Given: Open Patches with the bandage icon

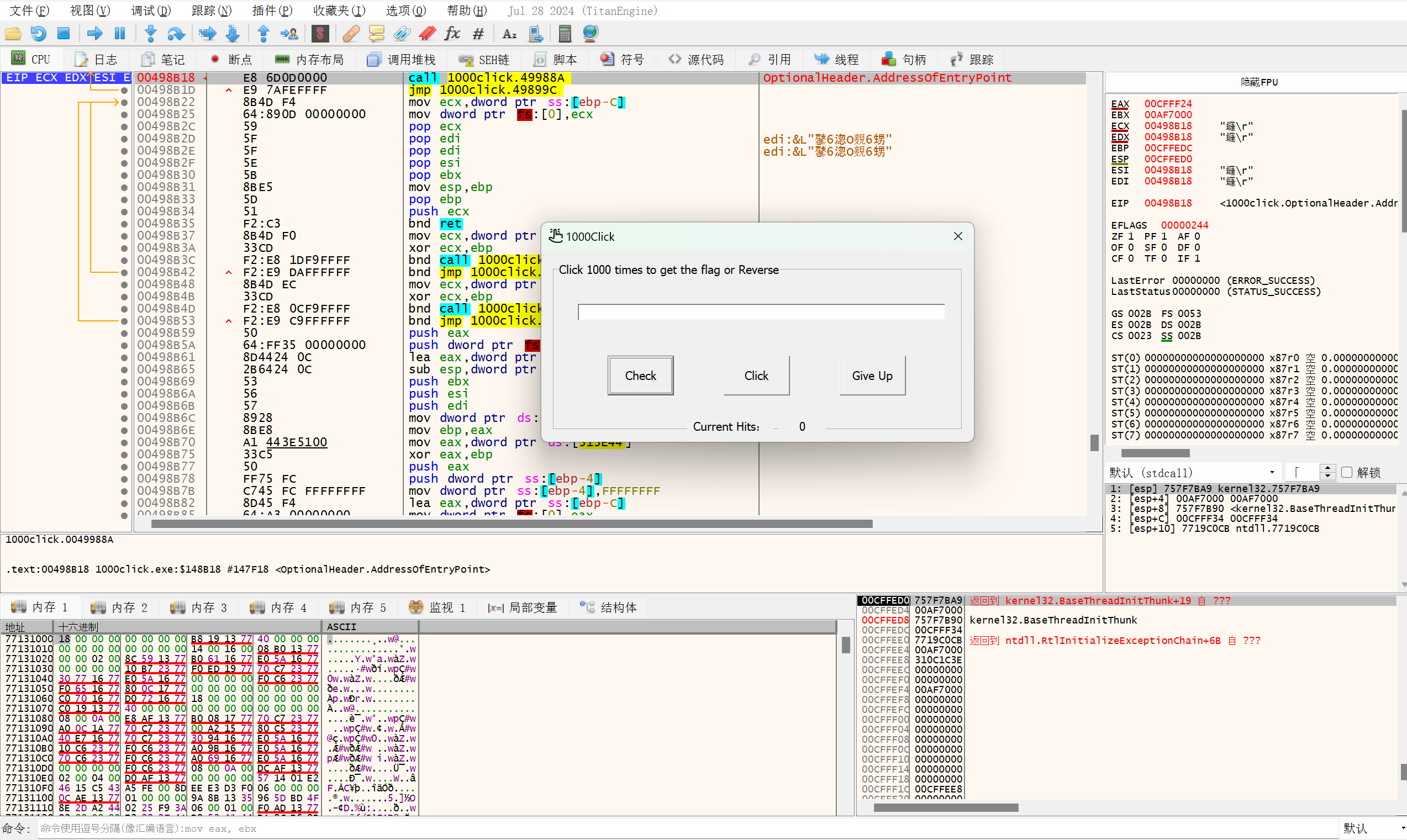Looking at the screenshot, I should [x=351, y=34].
